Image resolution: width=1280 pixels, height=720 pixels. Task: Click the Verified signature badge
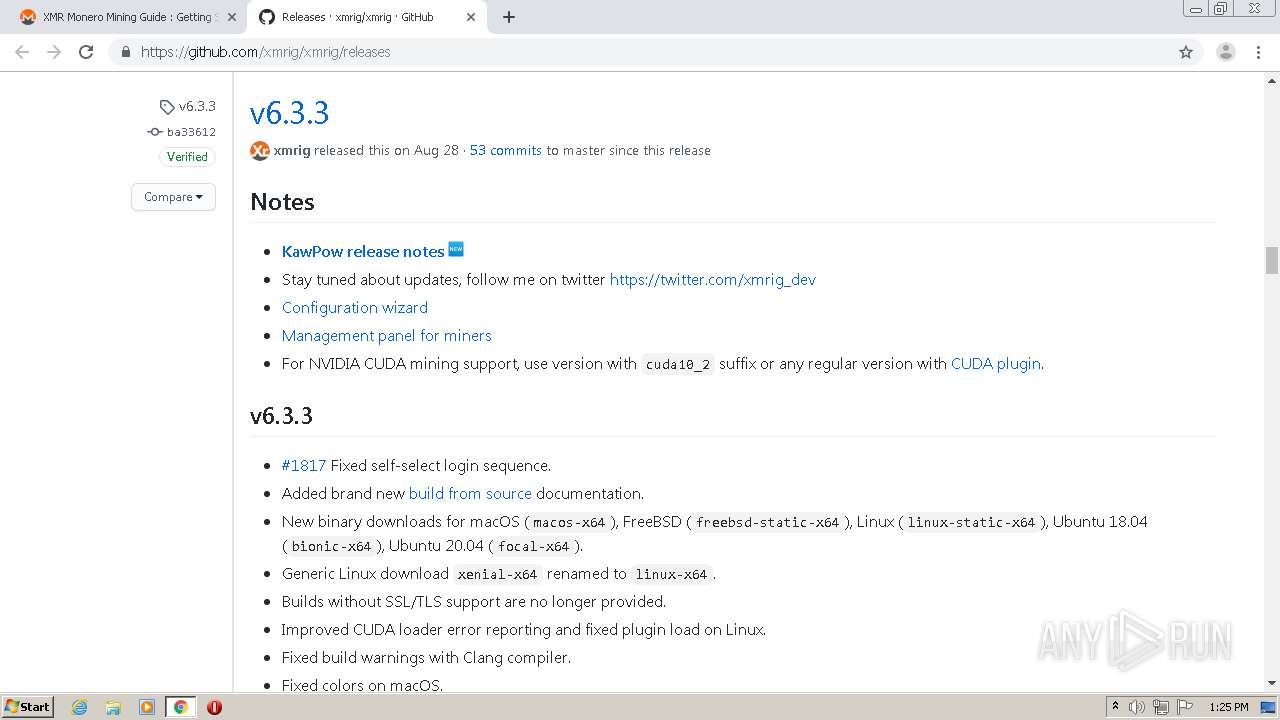tap(187, 157)
